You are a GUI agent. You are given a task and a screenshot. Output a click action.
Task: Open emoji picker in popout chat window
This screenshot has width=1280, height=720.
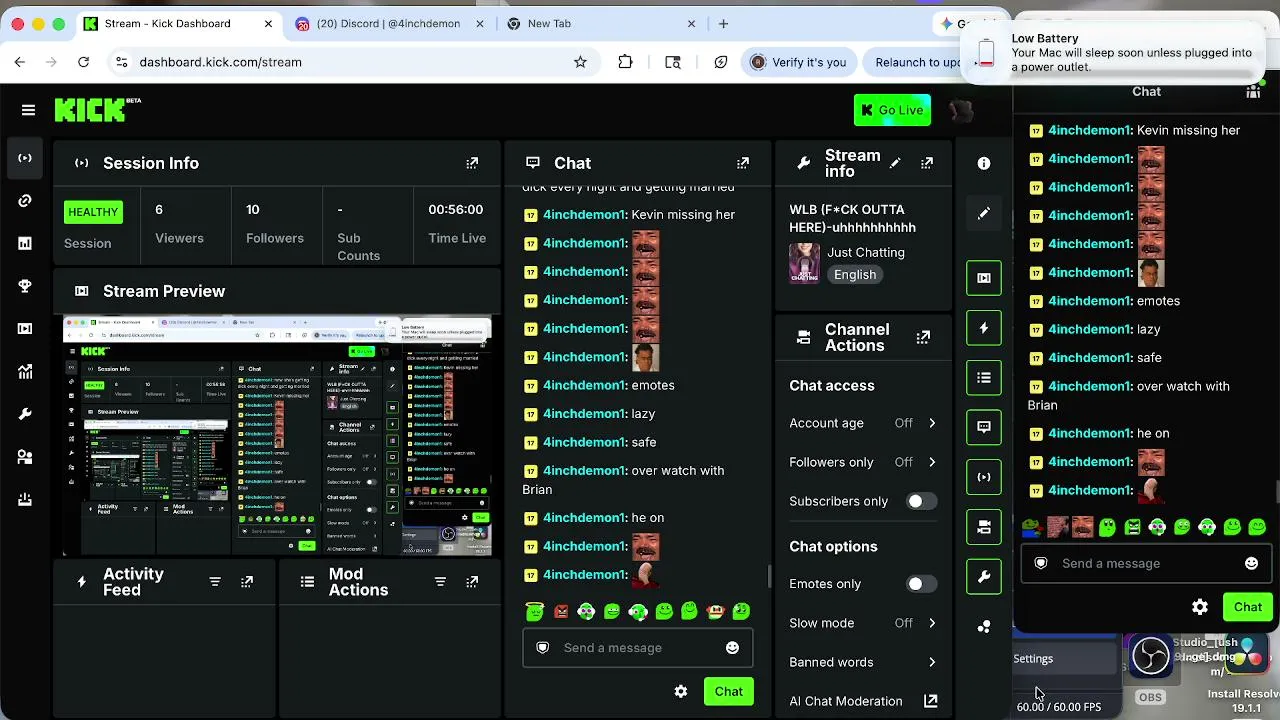[1251, 564]
